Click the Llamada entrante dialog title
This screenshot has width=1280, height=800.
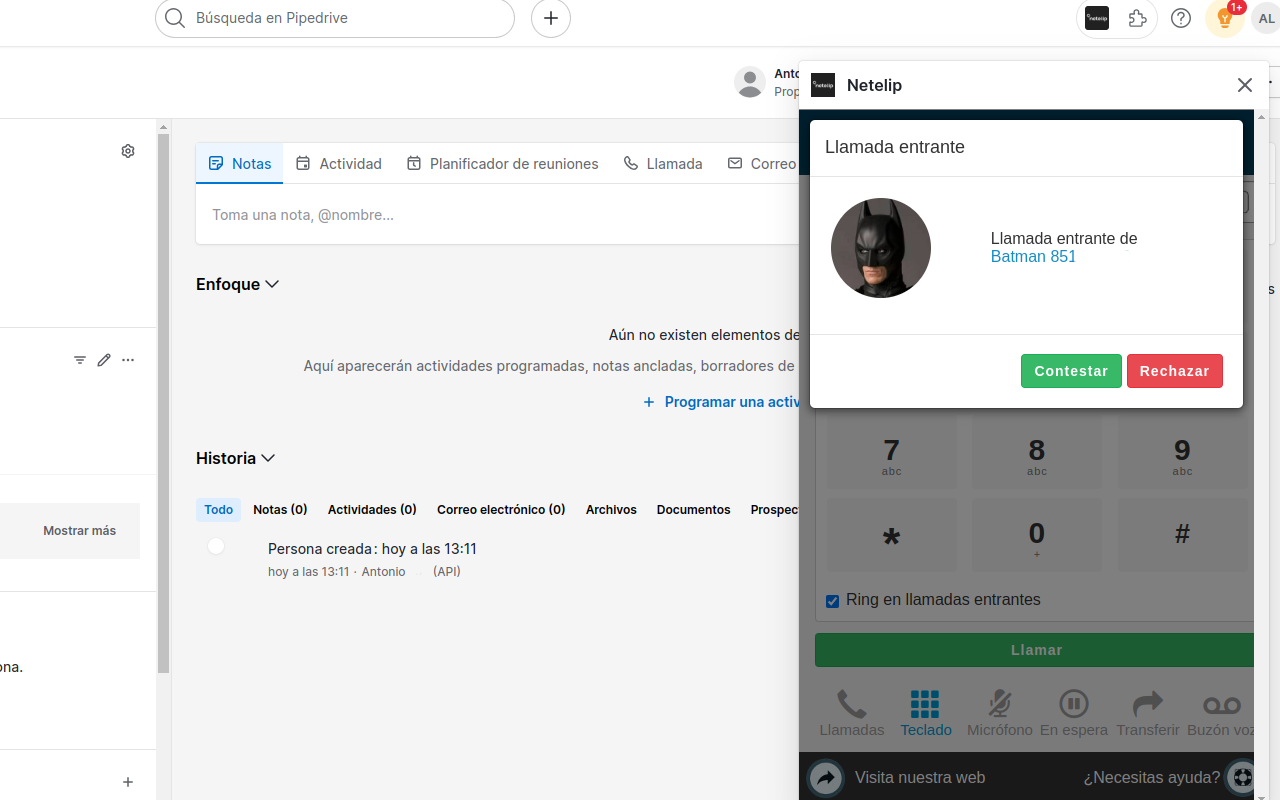(x=895, y=147)
